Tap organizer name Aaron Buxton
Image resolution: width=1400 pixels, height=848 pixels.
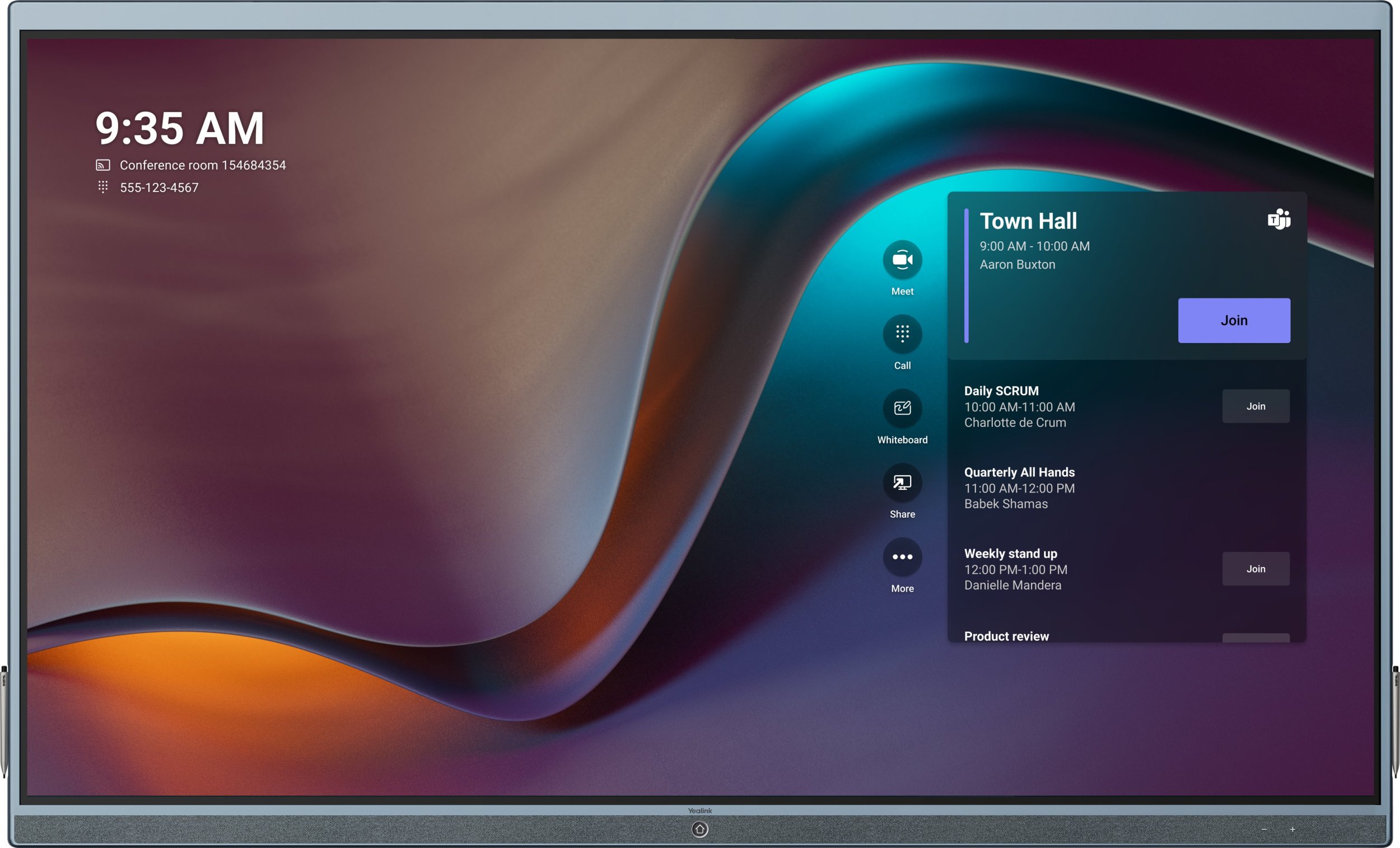pos(1017,264)
